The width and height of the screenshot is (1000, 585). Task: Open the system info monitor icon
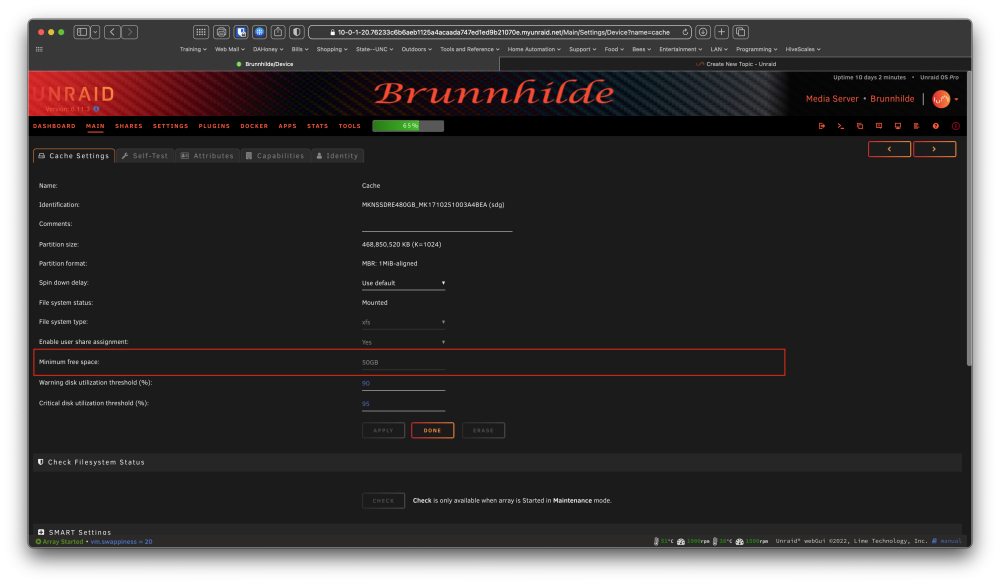pos(898,126)
